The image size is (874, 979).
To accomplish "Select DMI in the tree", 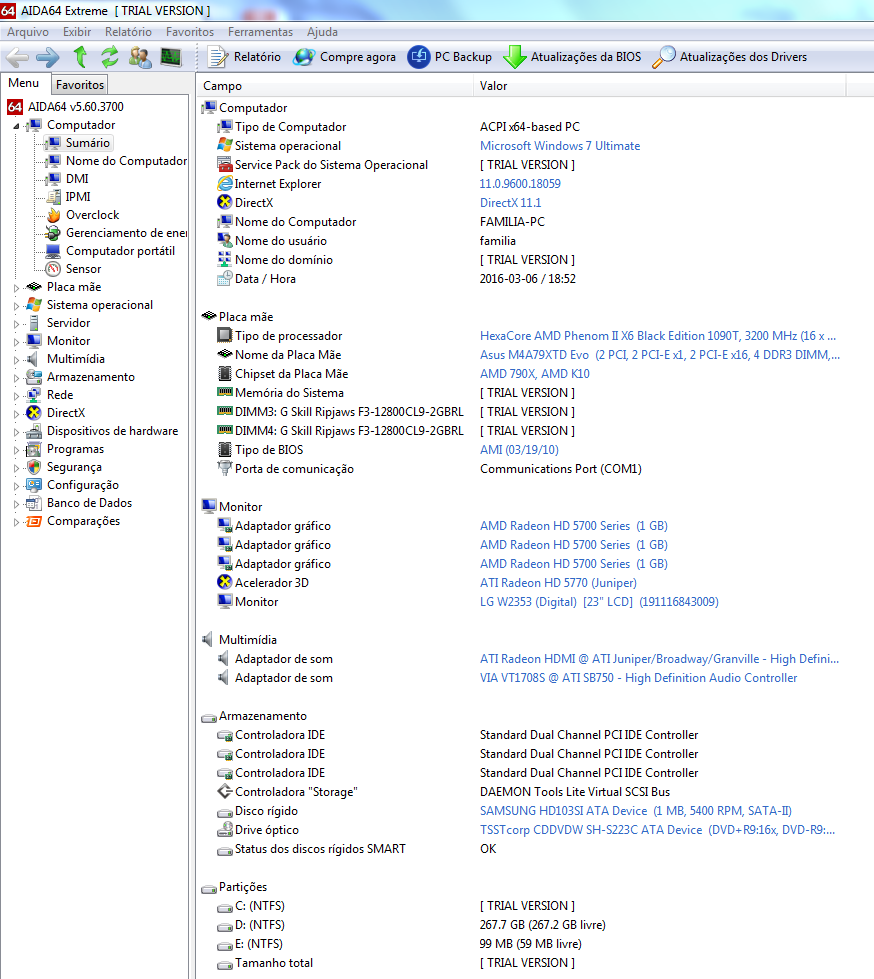I will click(77, 179).
